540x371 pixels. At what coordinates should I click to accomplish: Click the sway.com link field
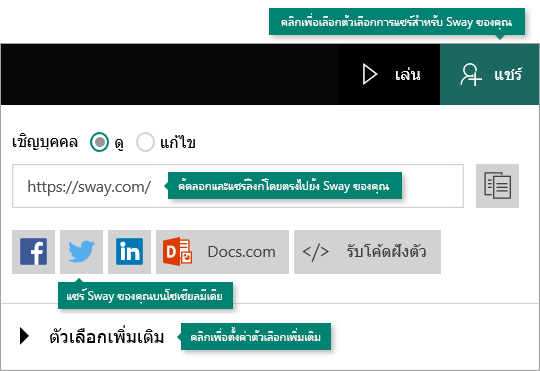click(238, 186)
